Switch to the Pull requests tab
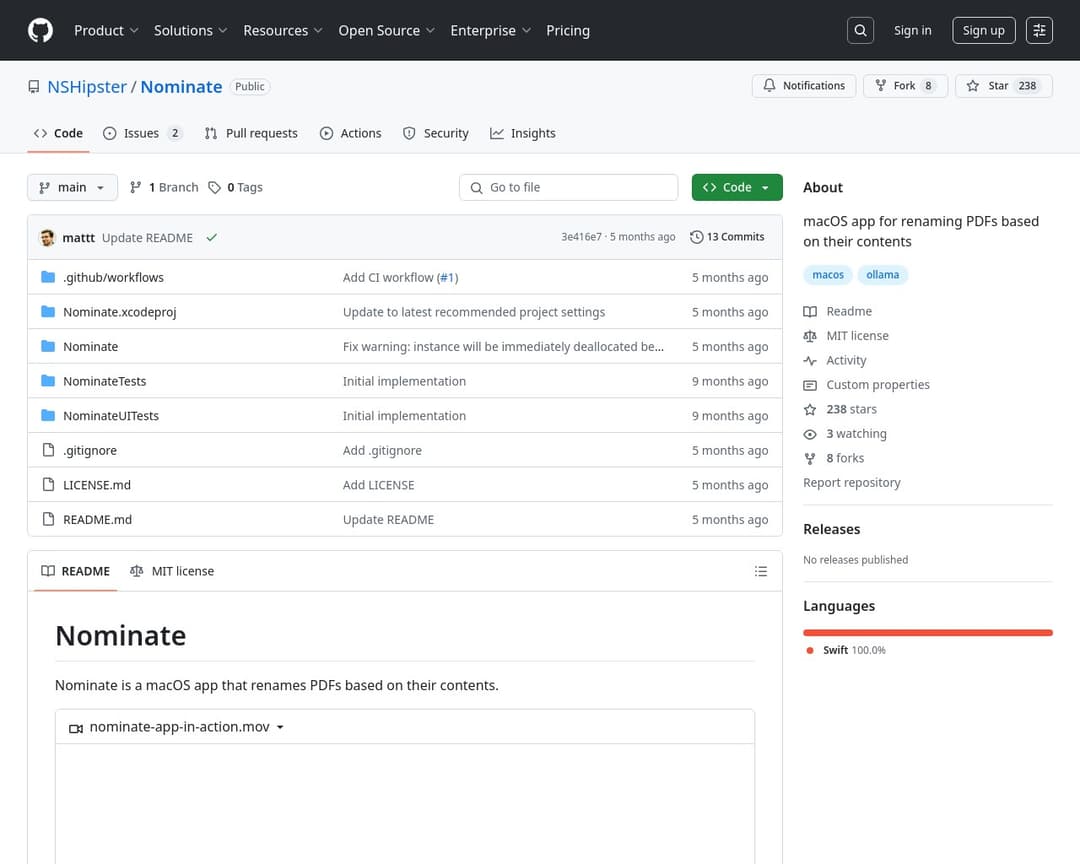Screen dimensions: 1080x864 (251, 133)
